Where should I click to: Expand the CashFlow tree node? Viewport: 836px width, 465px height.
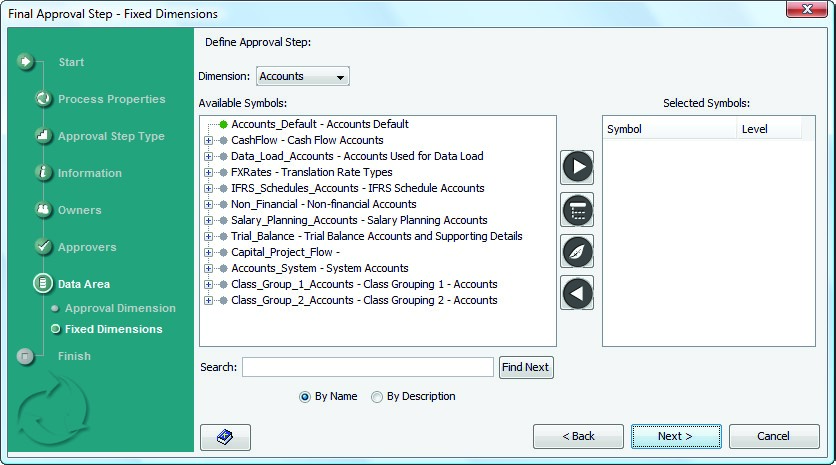point(209,141)
